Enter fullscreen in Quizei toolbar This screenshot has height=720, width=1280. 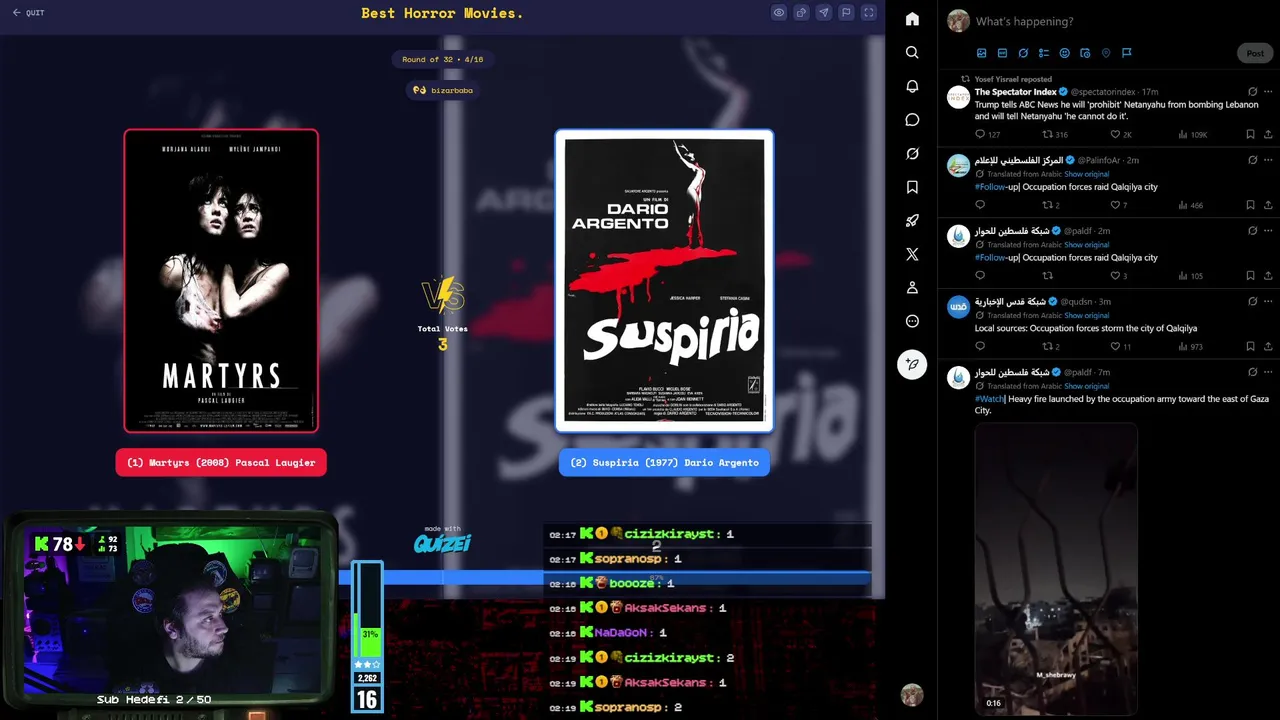click(x=868, y=13)
